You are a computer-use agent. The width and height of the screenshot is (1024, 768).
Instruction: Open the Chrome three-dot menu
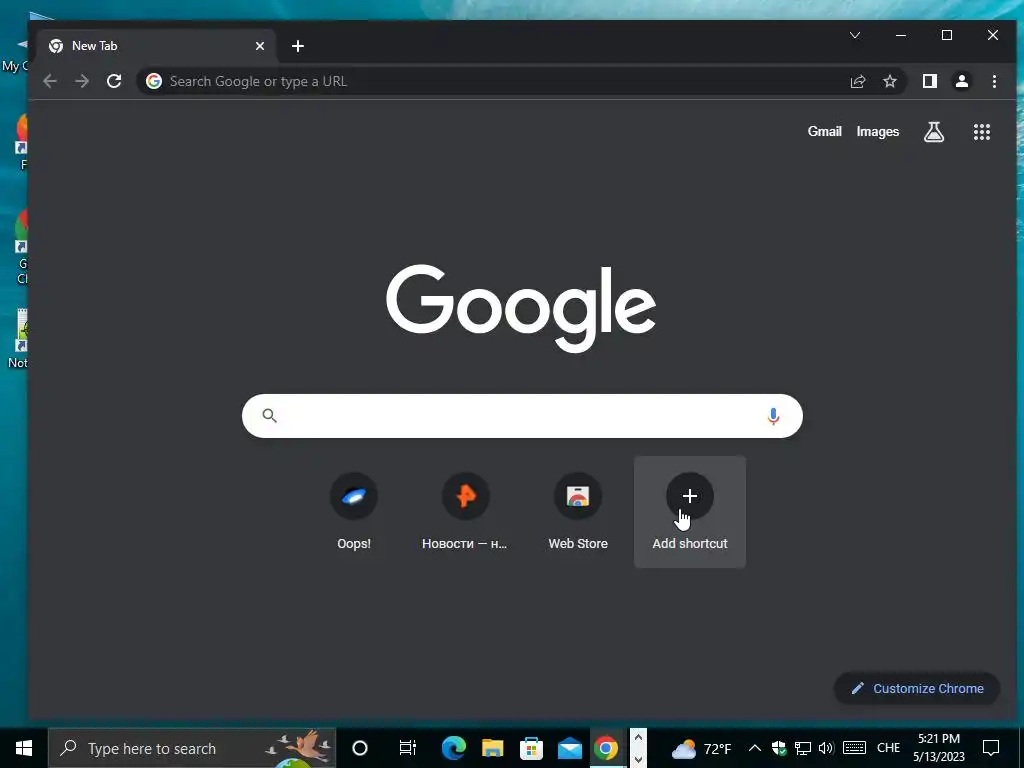click(x=994, y=81)
